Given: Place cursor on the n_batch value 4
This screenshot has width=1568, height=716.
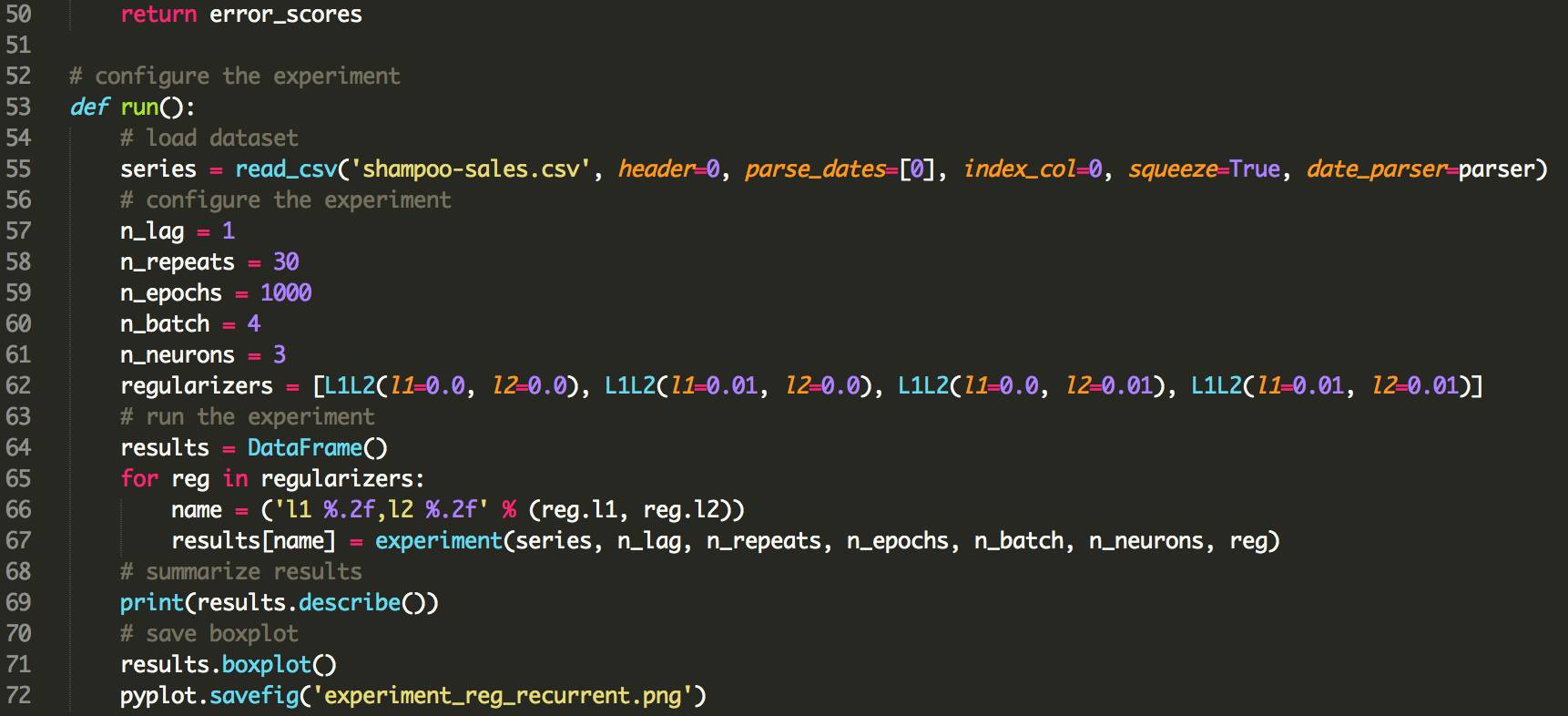Looking at the screenshot, I should [x=254, y=324].
